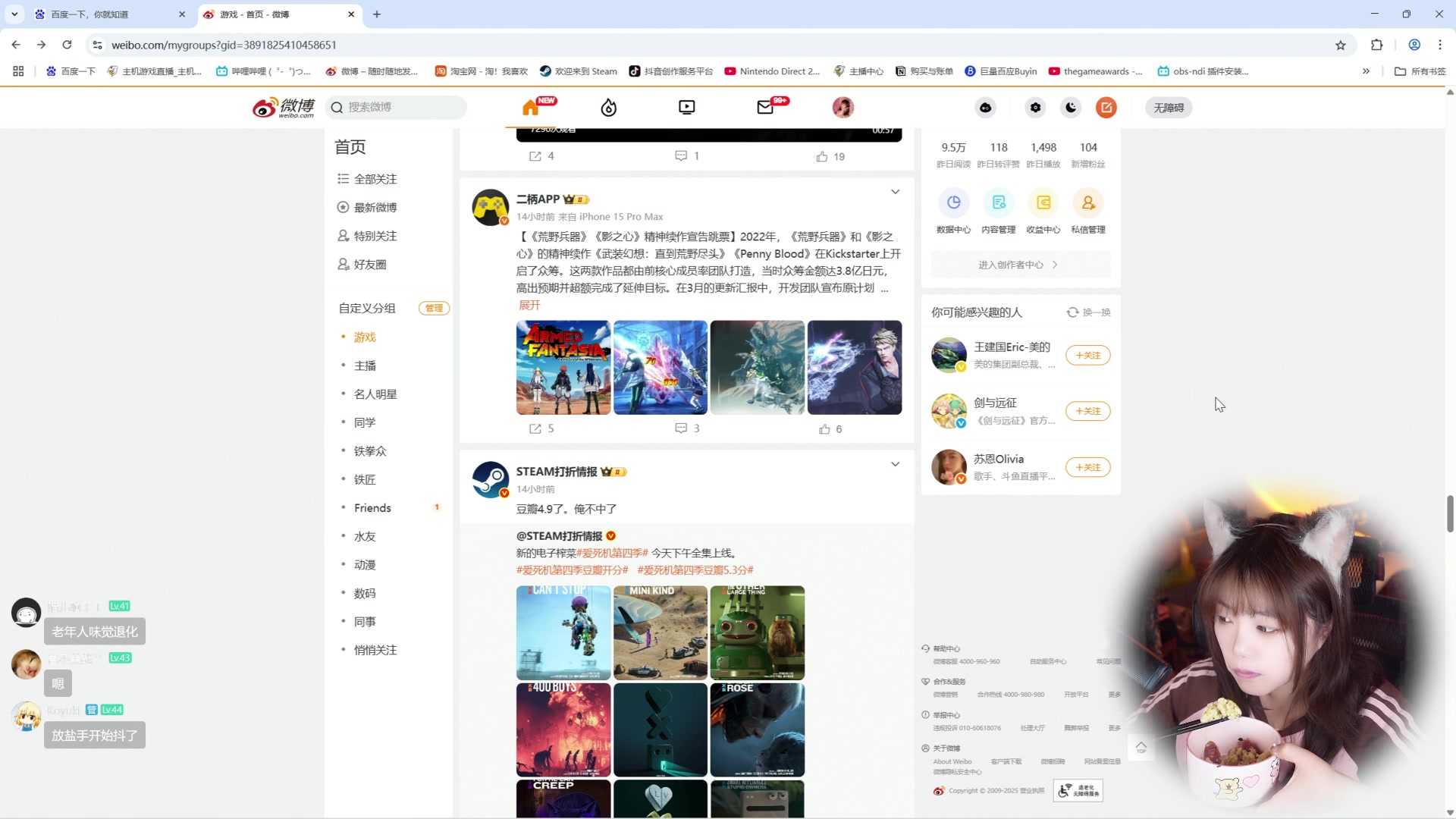Image resolution: width=1456 pixels, height=819 pixels.
Task: Click the Weibo logo
Action: tap(284, 108)
